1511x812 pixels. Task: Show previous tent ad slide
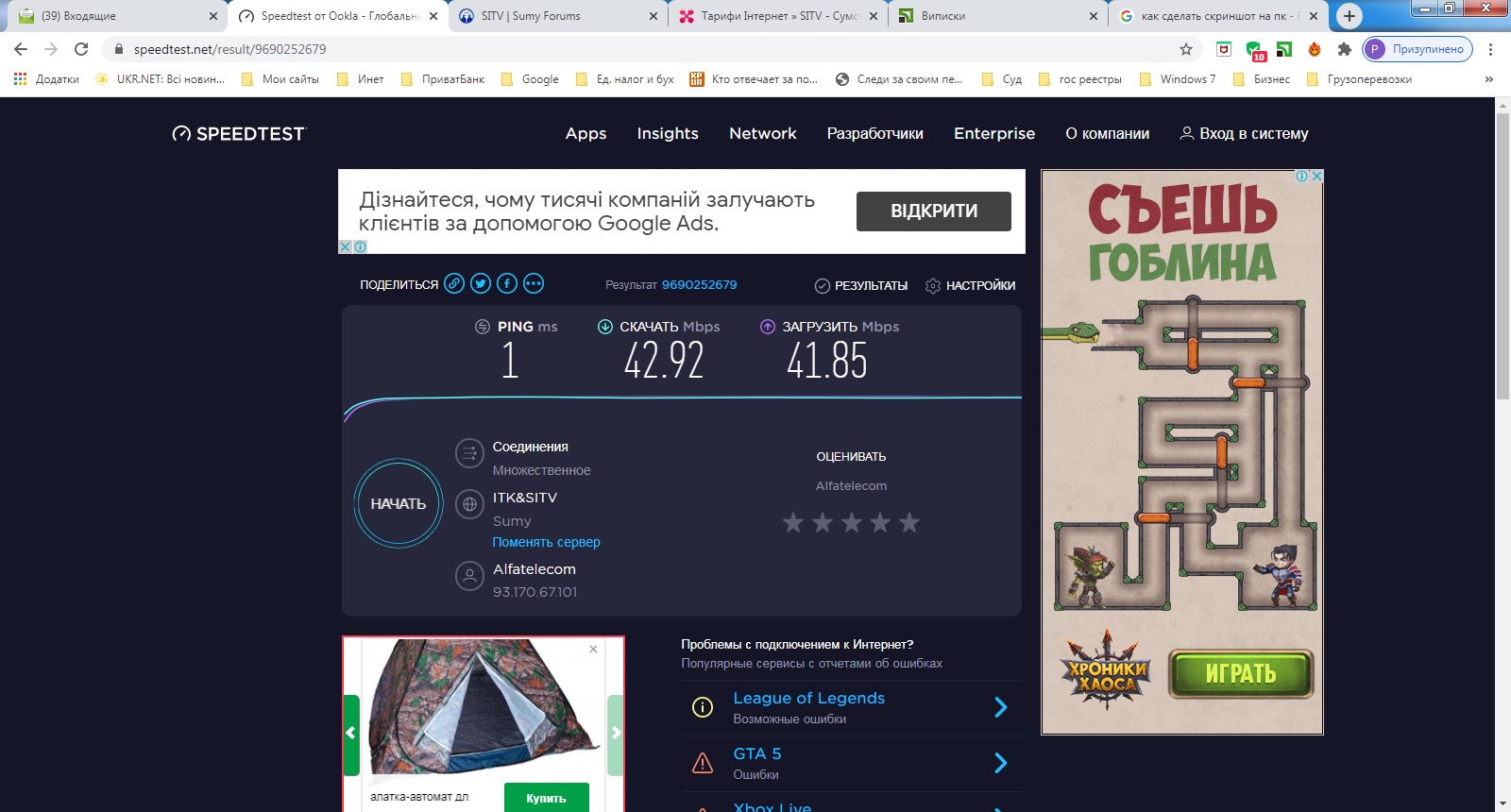tap(351, 734)
